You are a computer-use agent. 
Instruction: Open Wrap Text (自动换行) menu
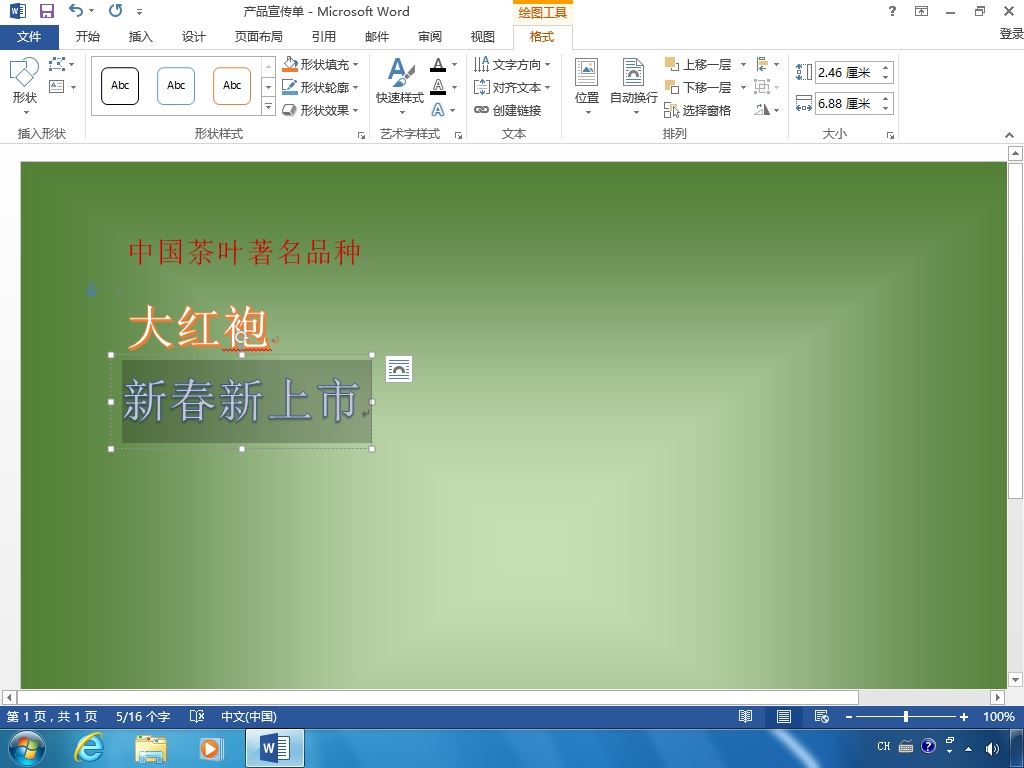[x=633, y=86]
